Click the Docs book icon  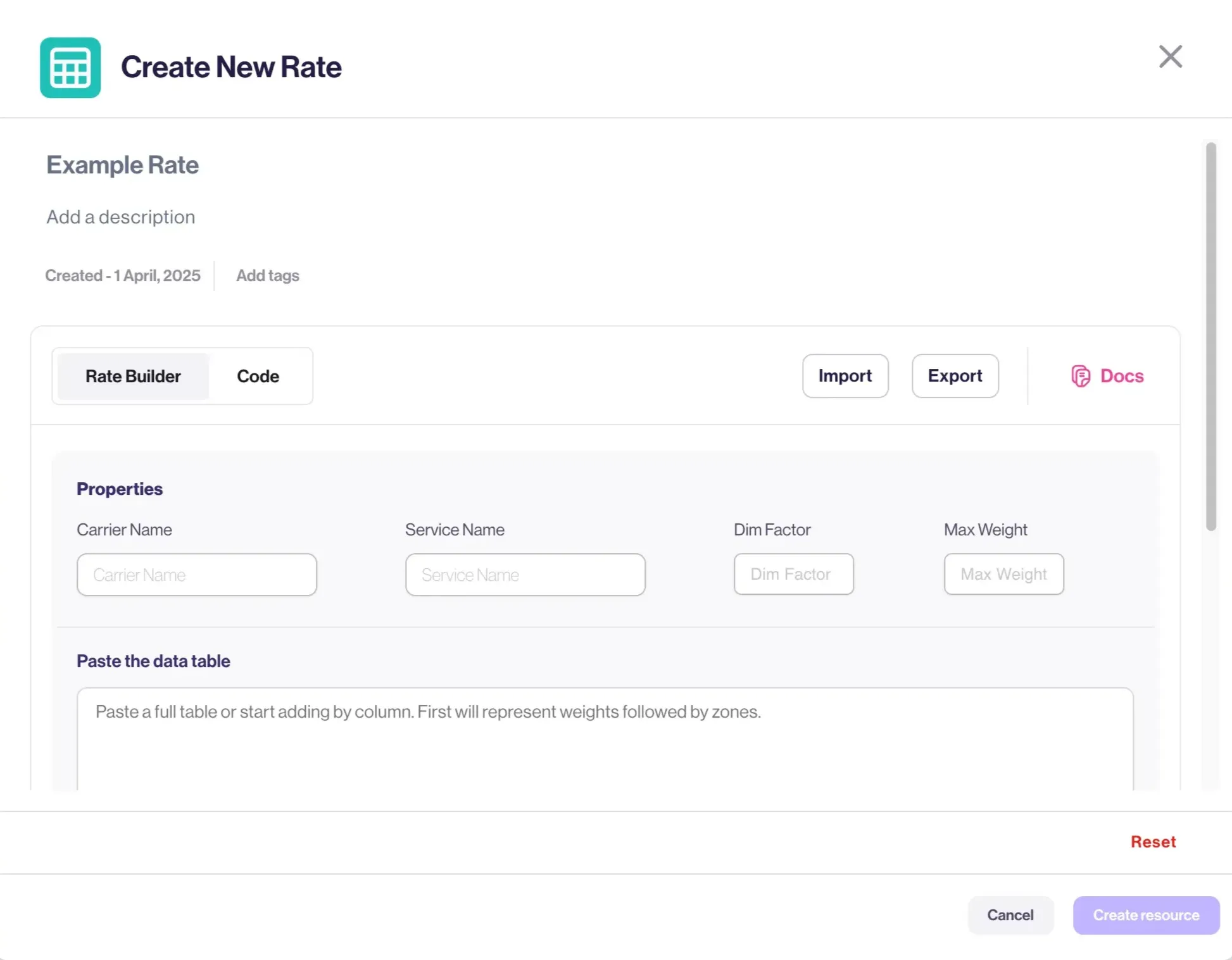click(x=1081, y=376)
